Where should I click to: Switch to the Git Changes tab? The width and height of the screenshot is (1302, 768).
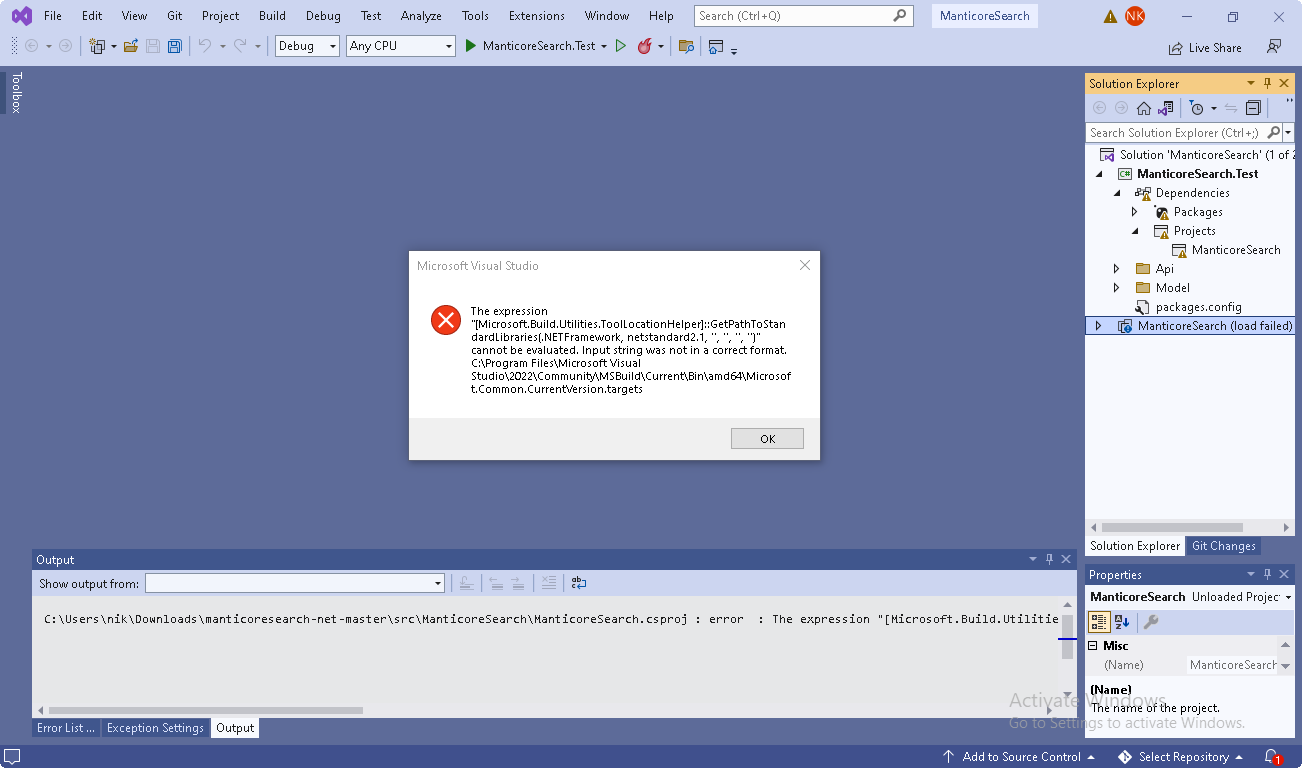coord(1224,546)
